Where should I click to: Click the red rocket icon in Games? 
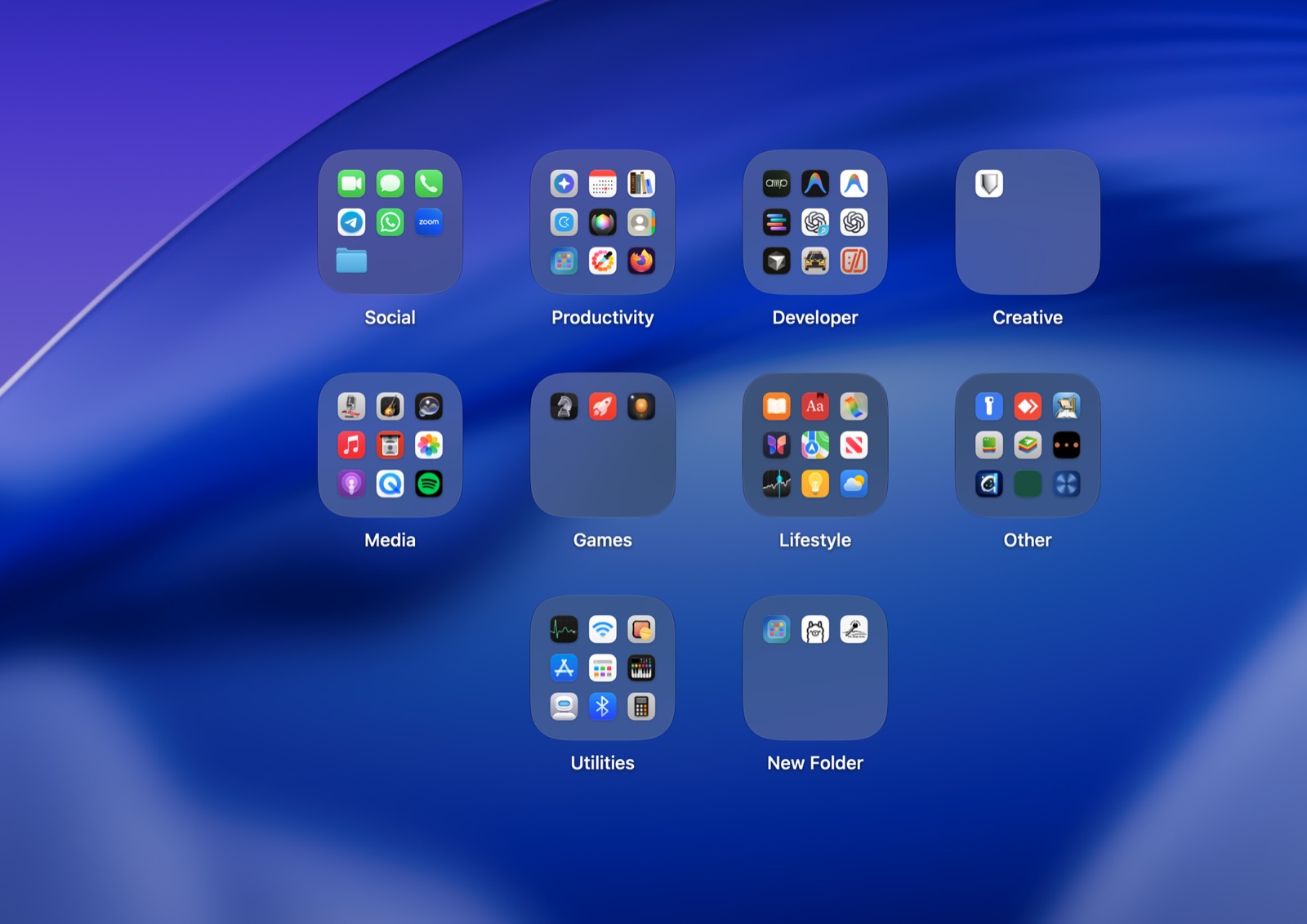603,406
